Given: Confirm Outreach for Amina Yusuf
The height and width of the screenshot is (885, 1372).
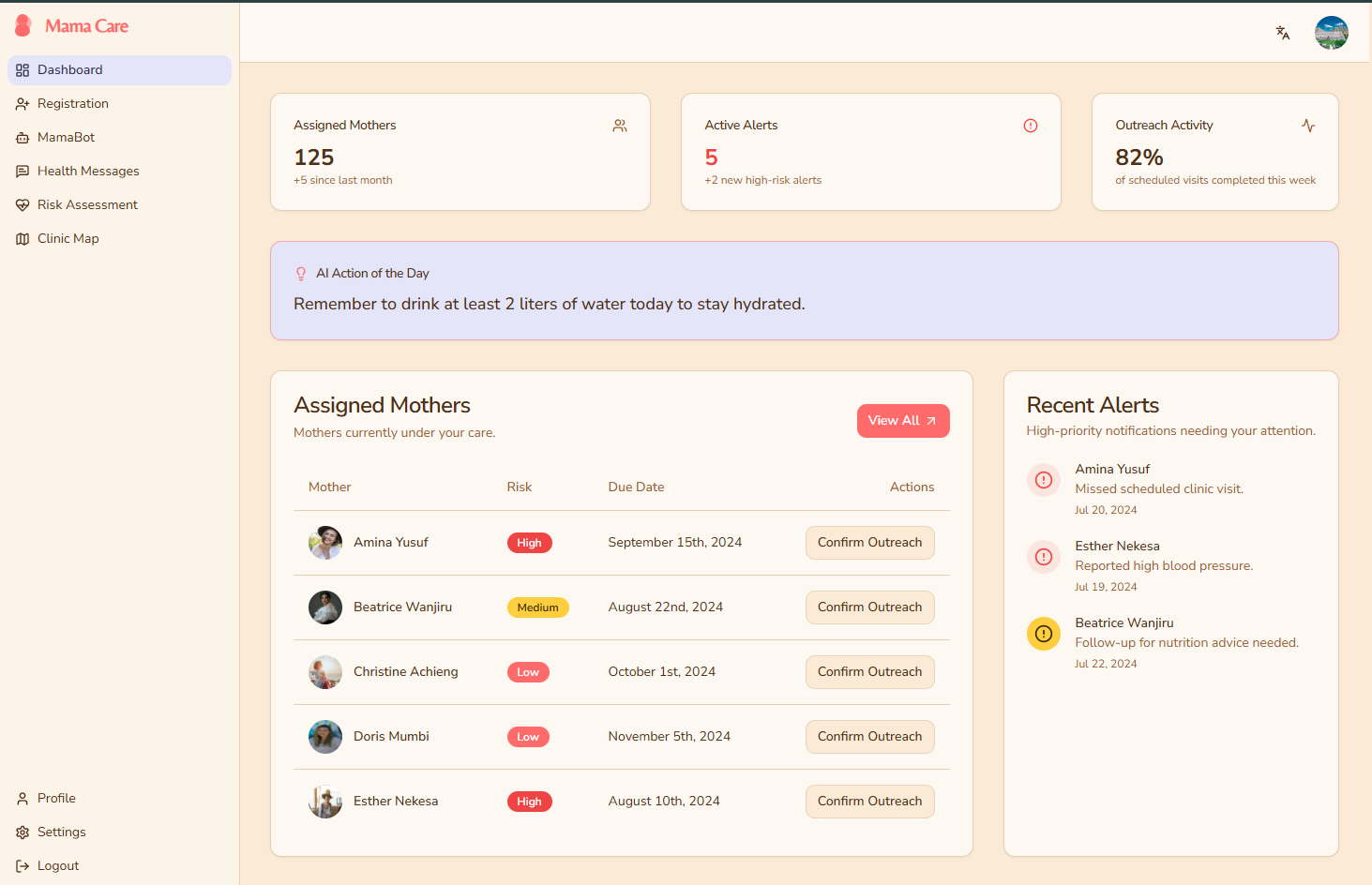Looking at the screenshot, I should (x=869, y=543).
